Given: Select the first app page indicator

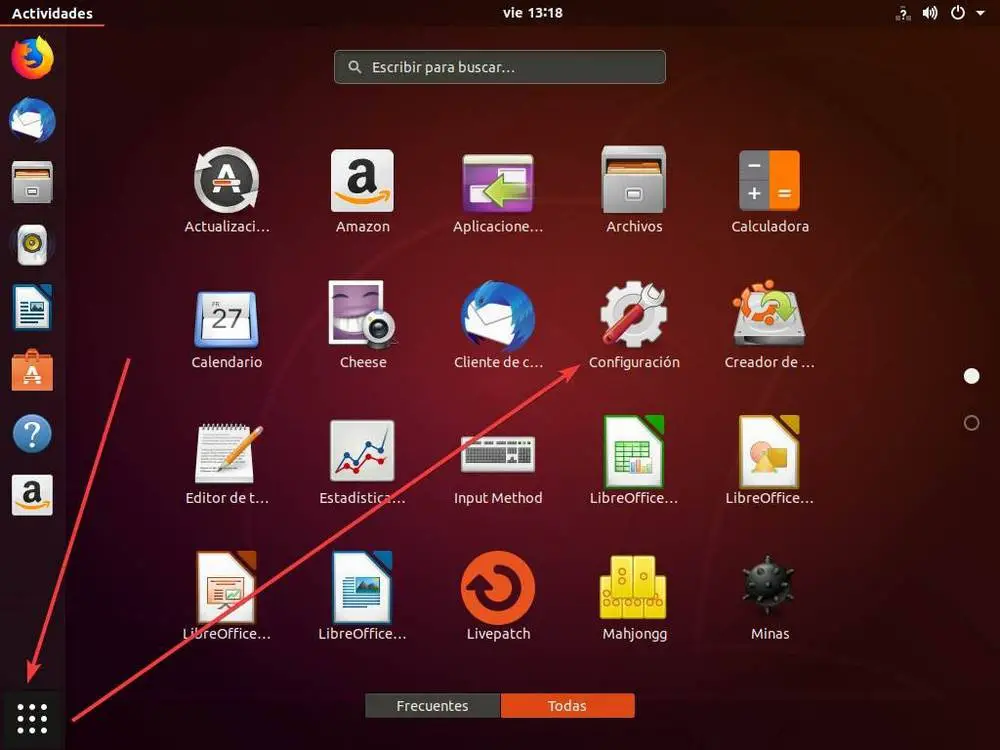Looking at the screenshot, I should coord(971,376).
